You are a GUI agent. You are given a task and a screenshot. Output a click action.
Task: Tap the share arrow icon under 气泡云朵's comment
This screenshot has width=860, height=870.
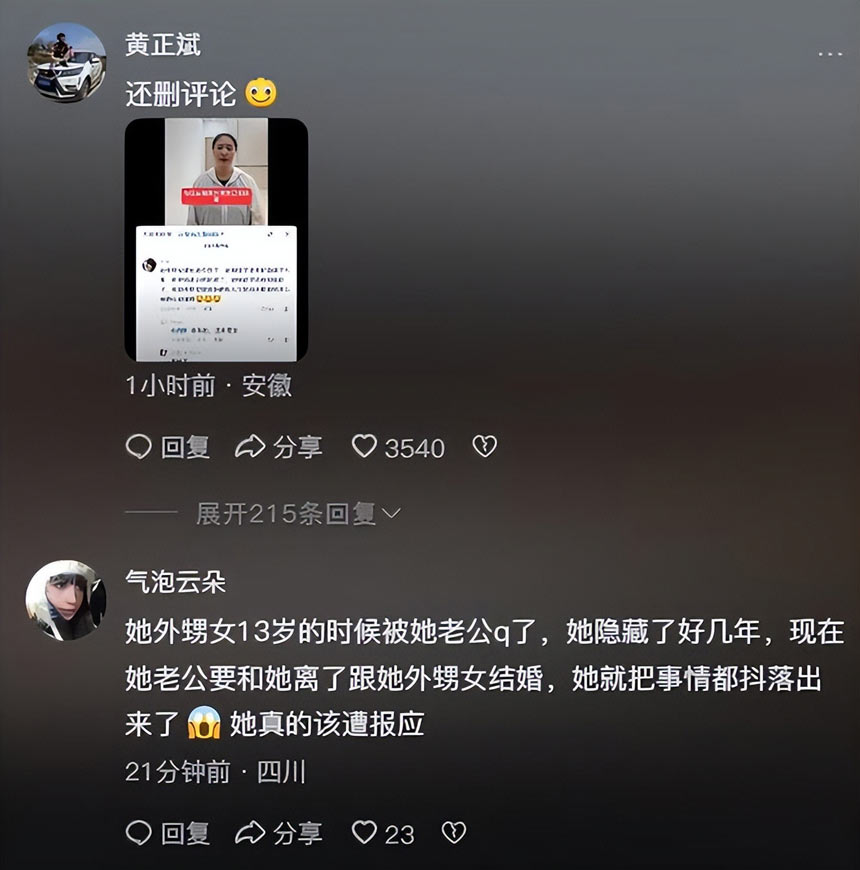(250, 833)
